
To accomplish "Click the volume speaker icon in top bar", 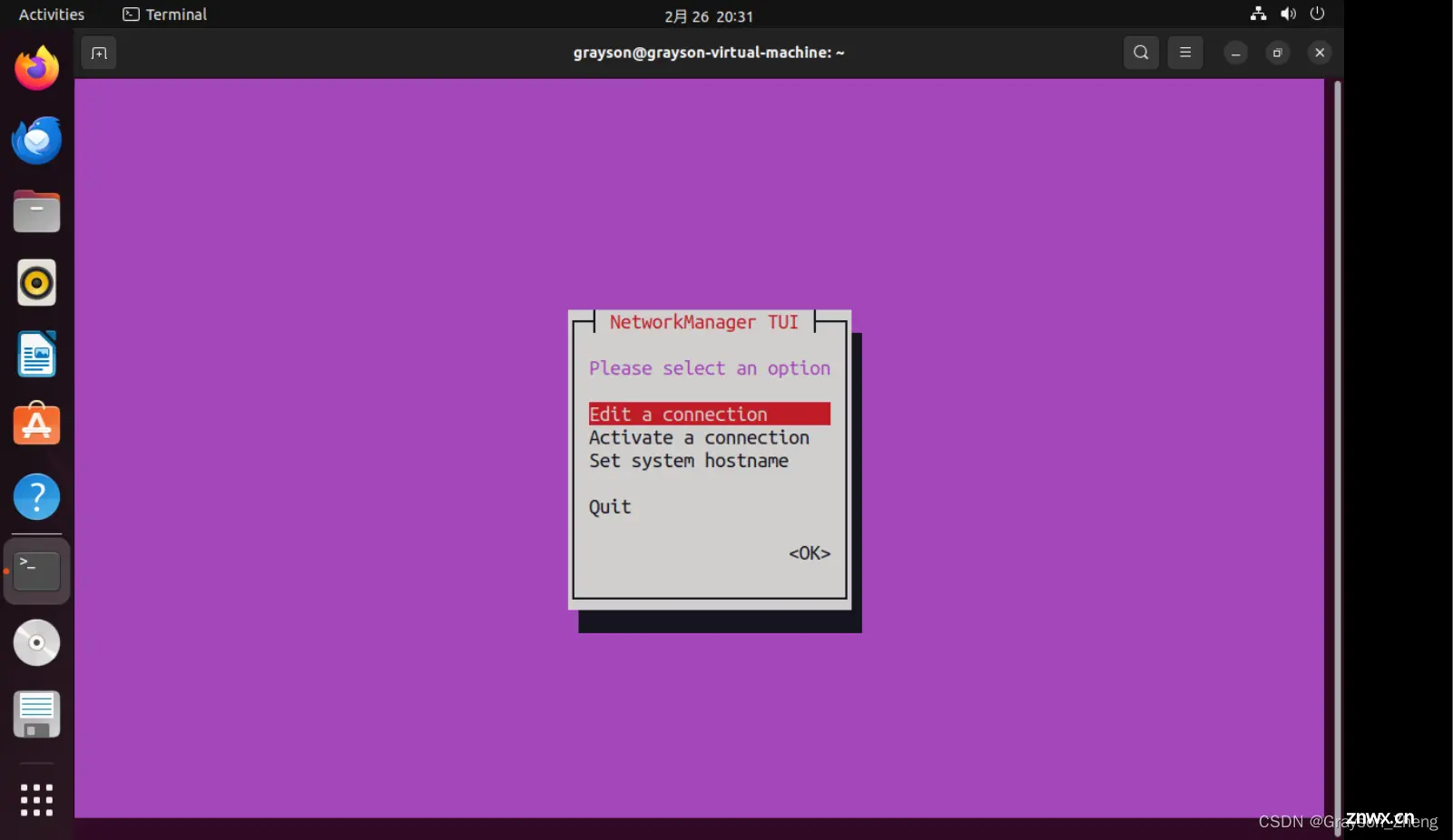I will (1288, 14).
